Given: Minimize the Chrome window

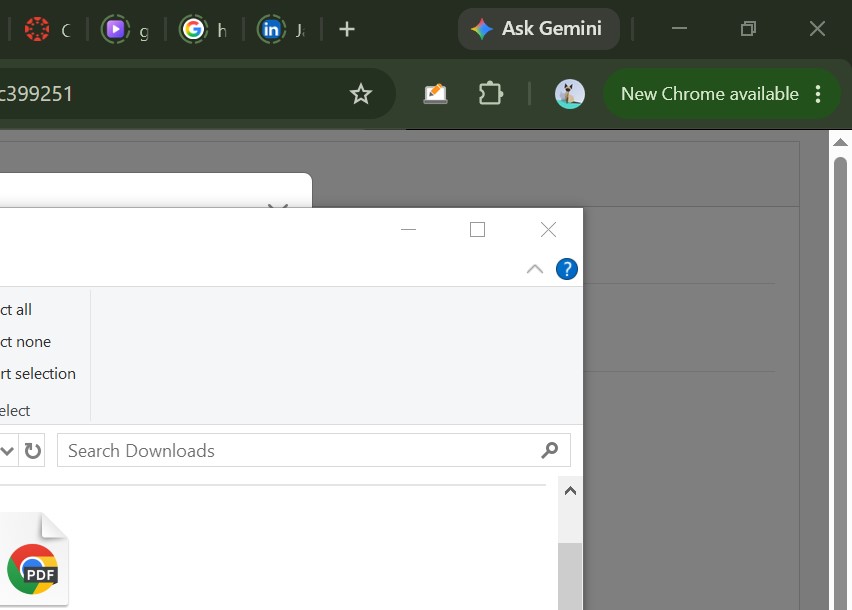Looking at the screenshot, I should [x=679, y=29].
